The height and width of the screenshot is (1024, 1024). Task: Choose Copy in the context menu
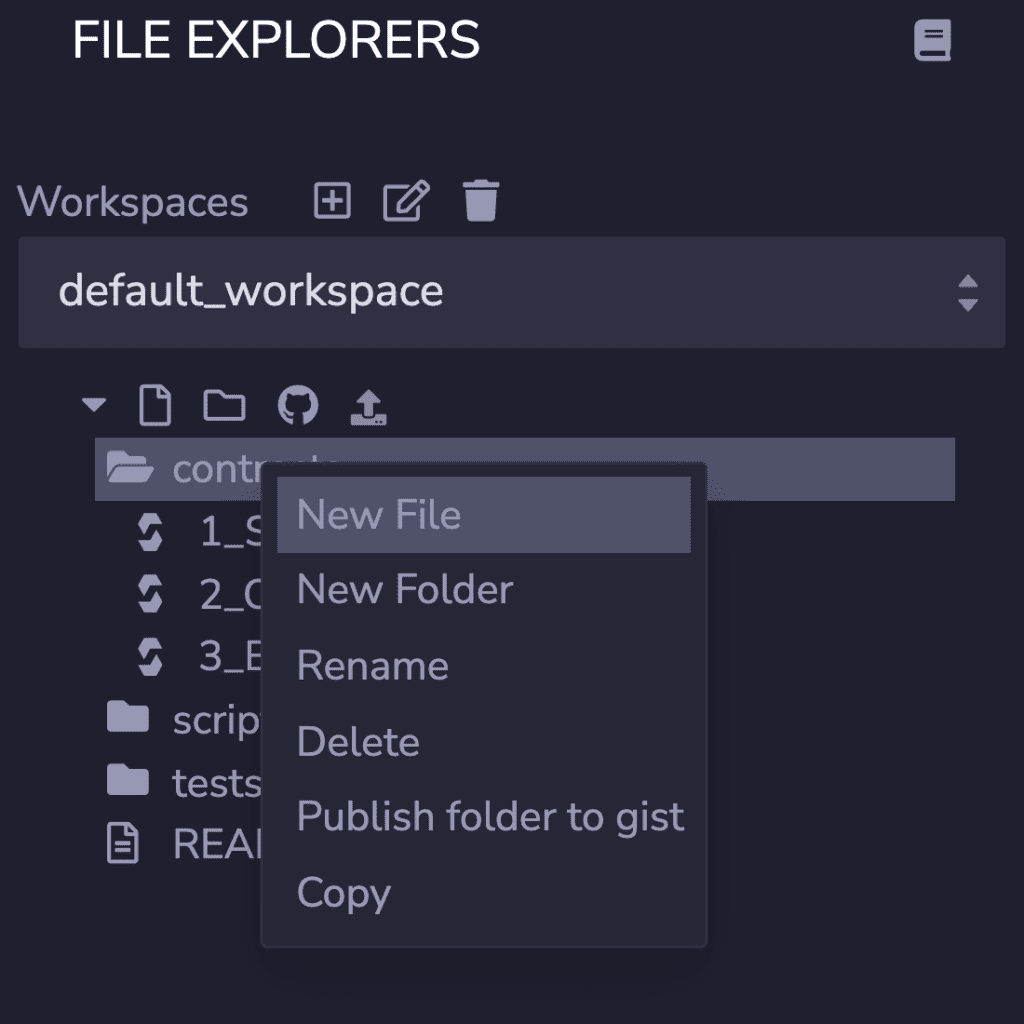tap(343, 893)
